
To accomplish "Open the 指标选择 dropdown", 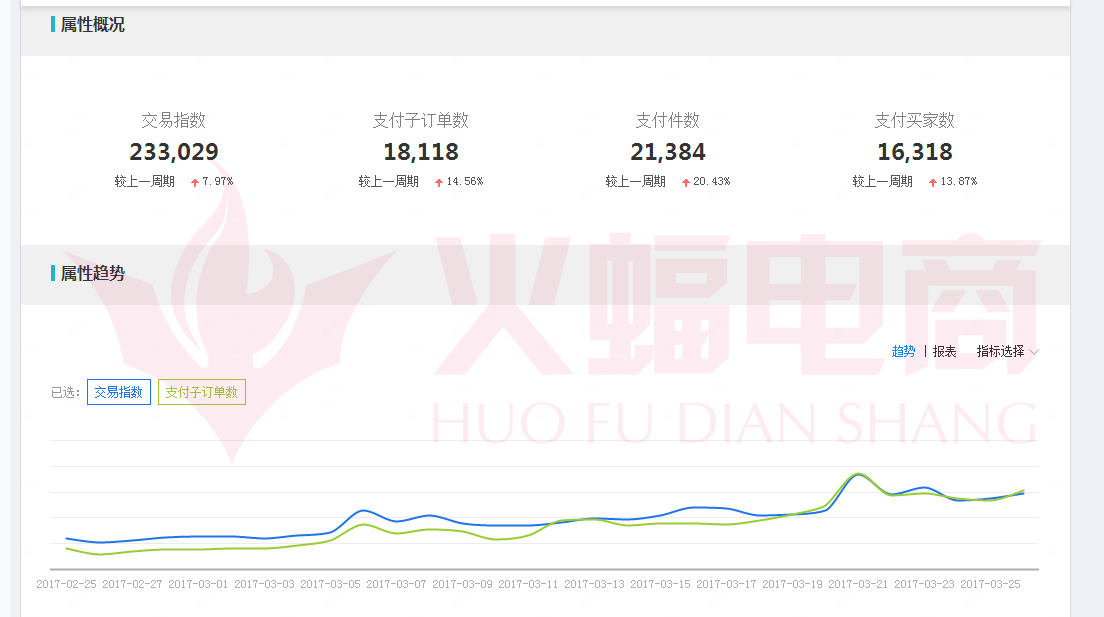I will (1007, 351).
